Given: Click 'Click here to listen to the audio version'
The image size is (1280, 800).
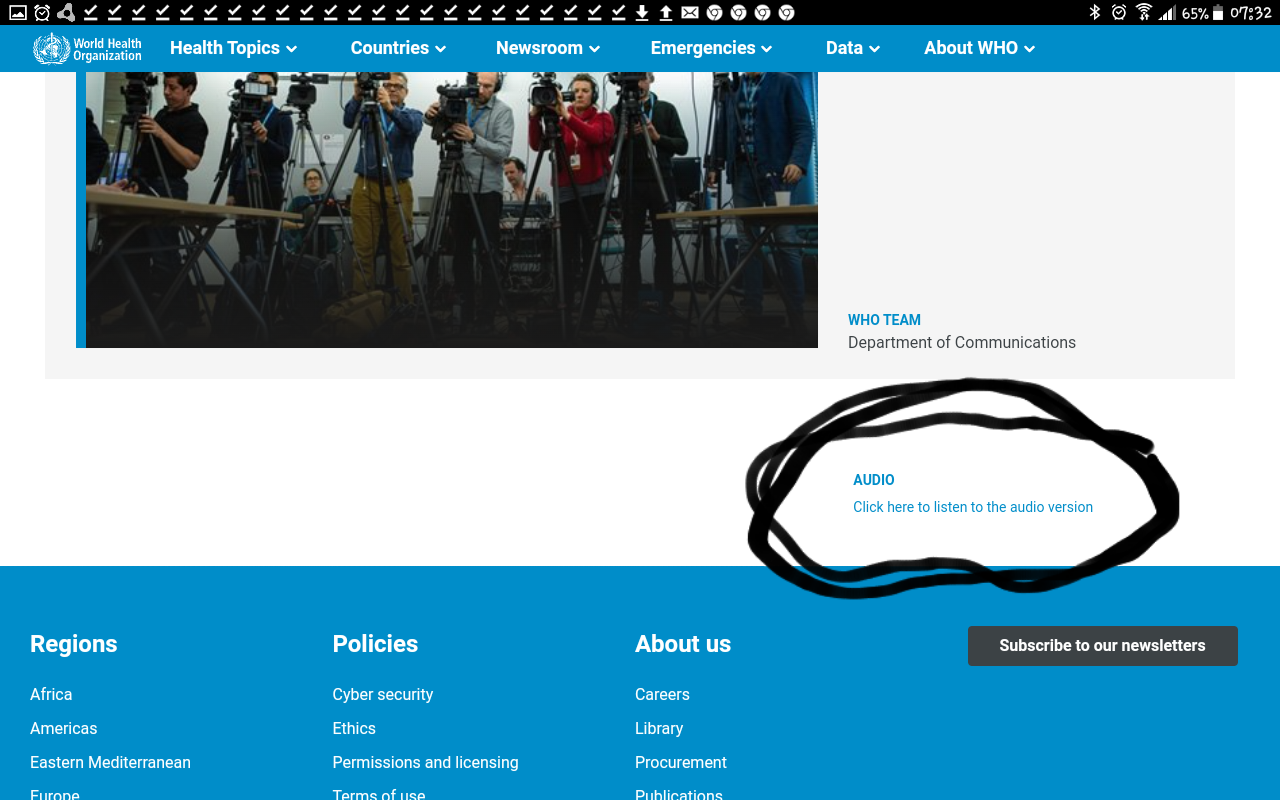Looking at the screenshot, I should coord(972,507).
